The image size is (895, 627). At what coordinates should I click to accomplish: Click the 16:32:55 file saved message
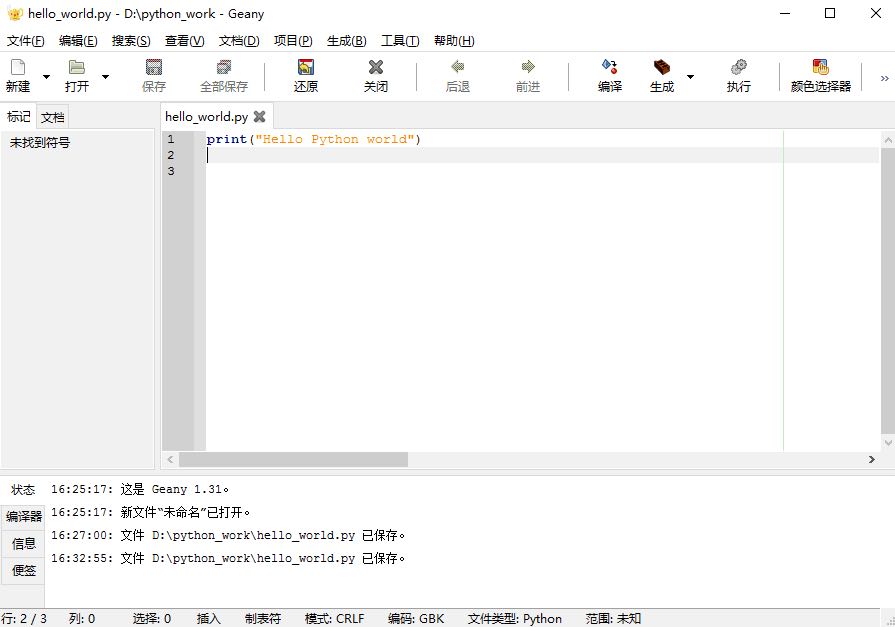click(228, 558)
